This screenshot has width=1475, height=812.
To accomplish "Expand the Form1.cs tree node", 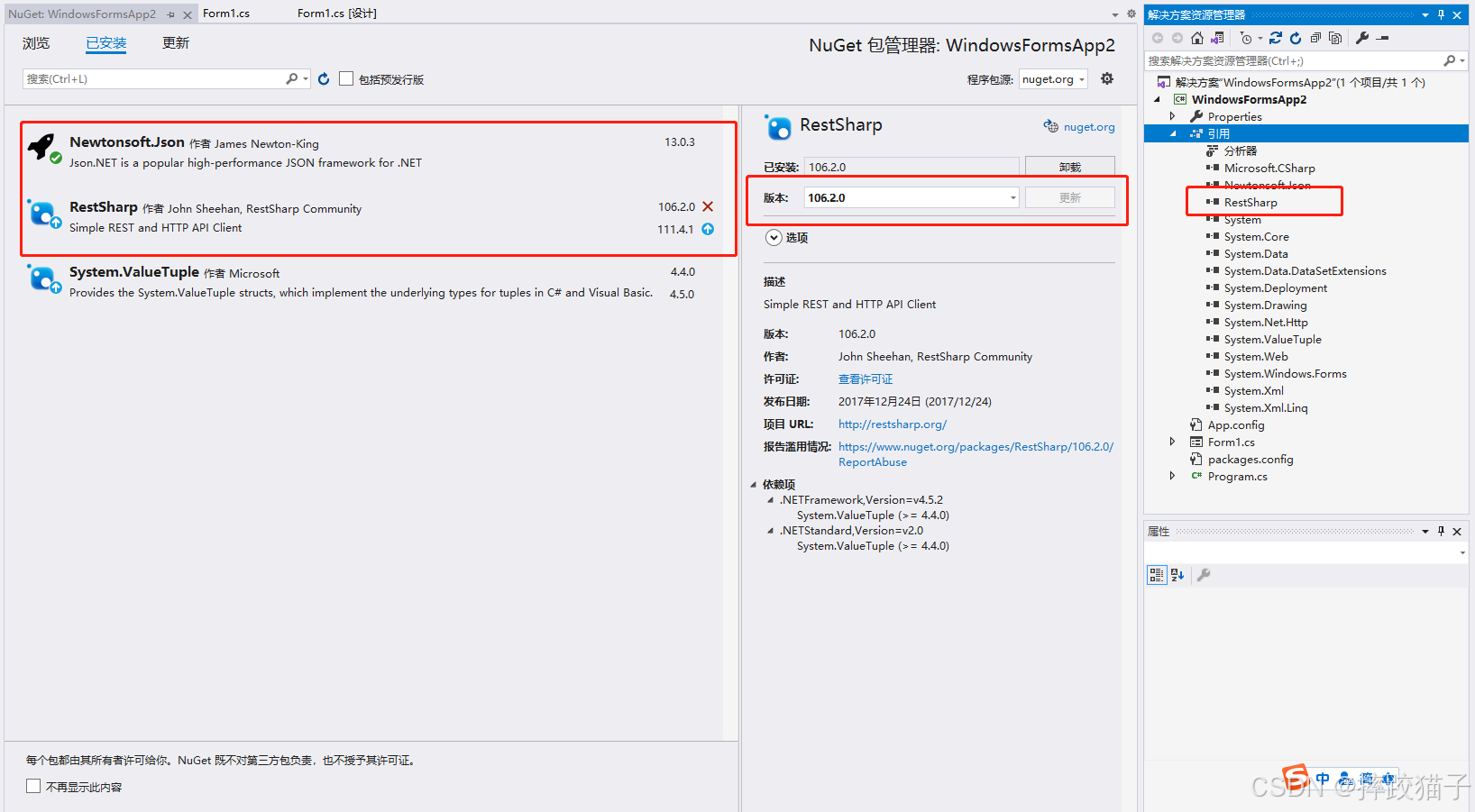I will [x=1172, y=442].
